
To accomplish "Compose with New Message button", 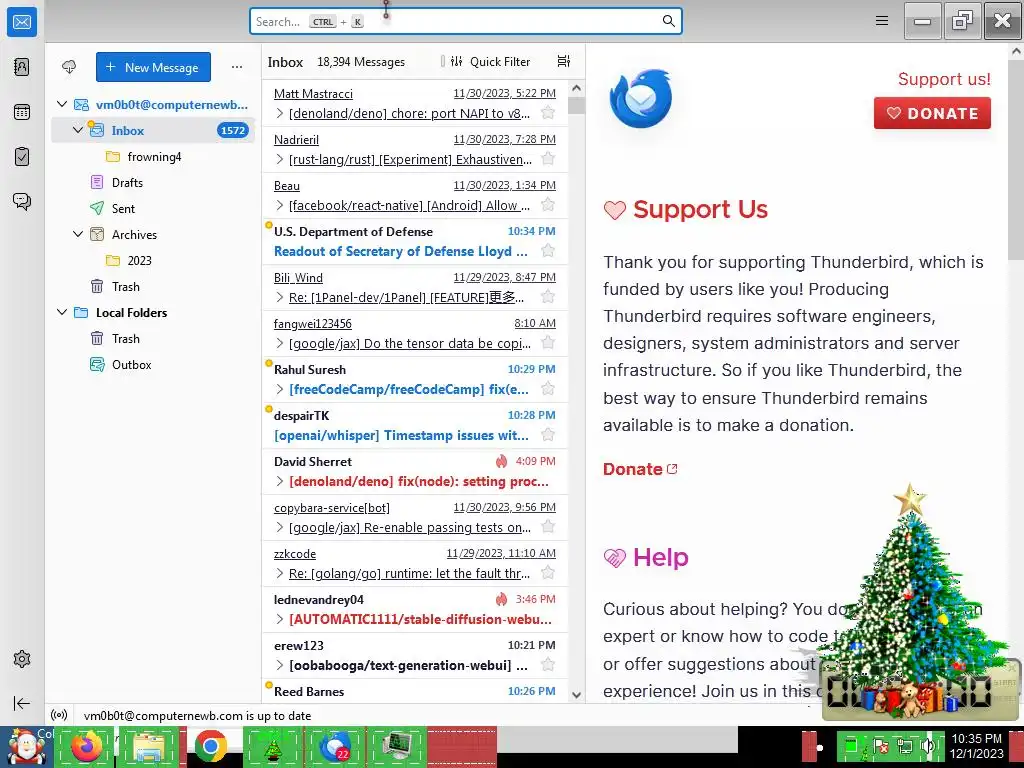I will pos(153,67).
